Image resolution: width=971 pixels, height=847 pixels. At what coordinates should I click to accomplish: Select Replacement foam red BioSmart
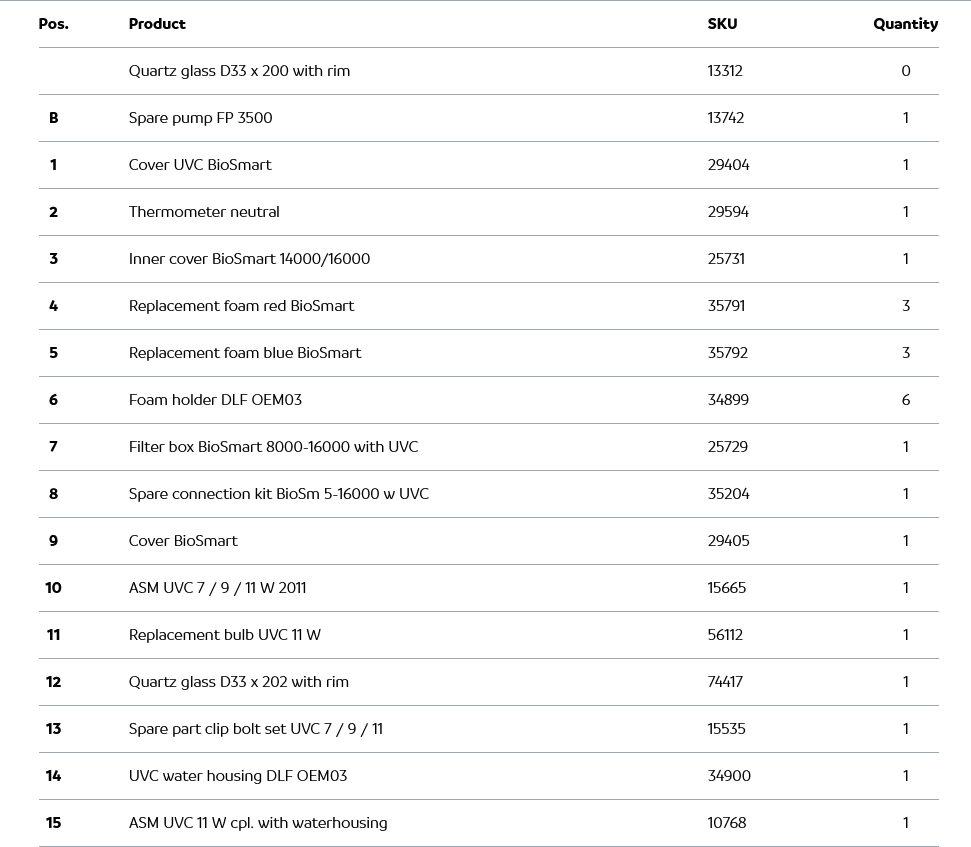(x=241, y=306)
